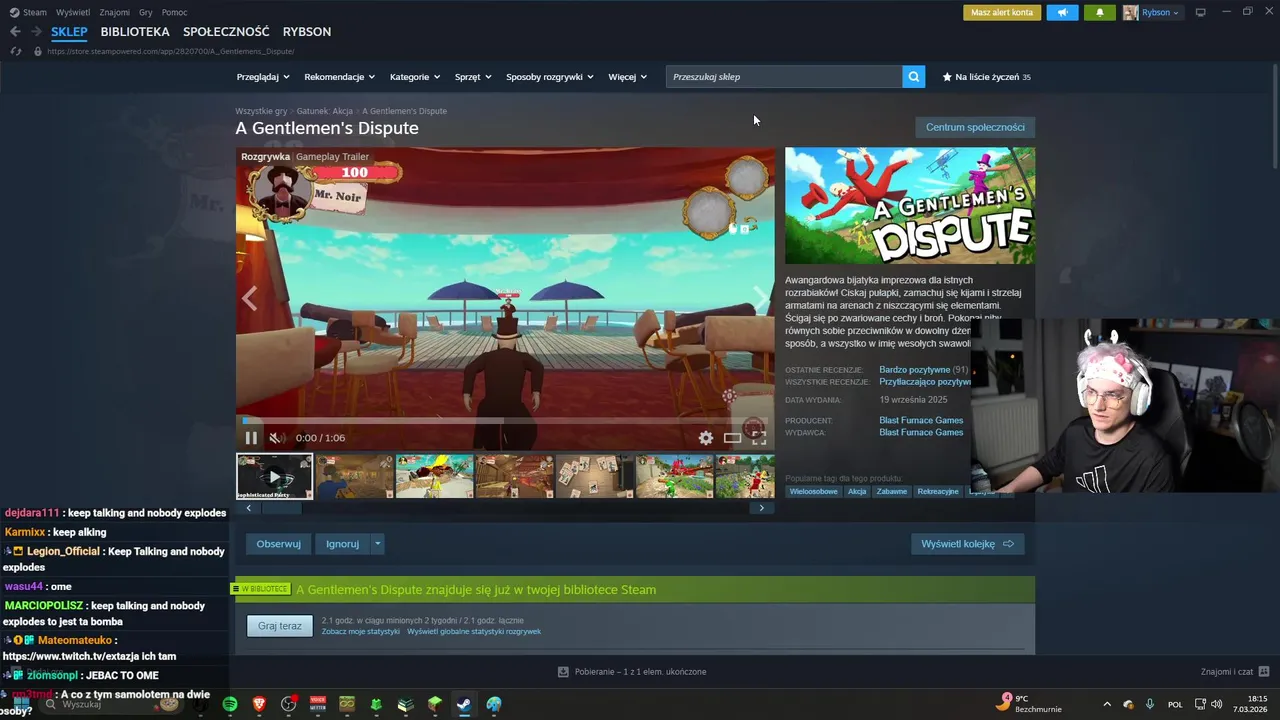The height and width of the screenshot is (720, 1280).
Task: Expand trailer to fullscreen
Action: (x=759, y=438)
